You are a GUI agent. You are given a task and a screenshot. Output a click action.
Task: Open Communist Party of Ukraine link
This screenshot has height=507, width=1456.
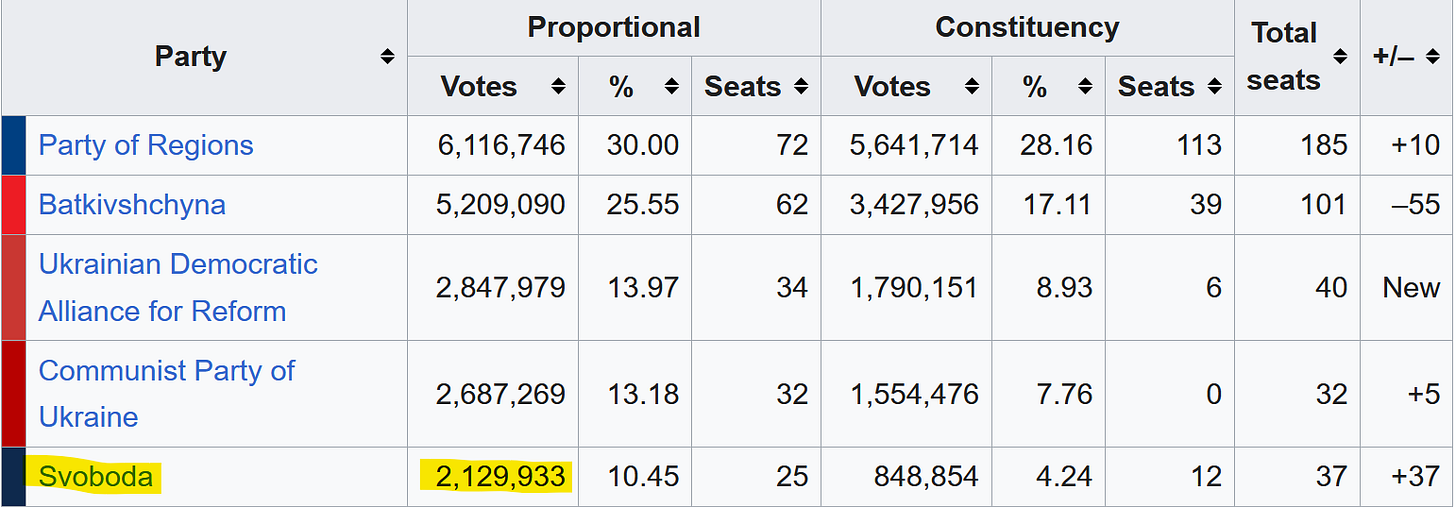(x=167, y=393)
